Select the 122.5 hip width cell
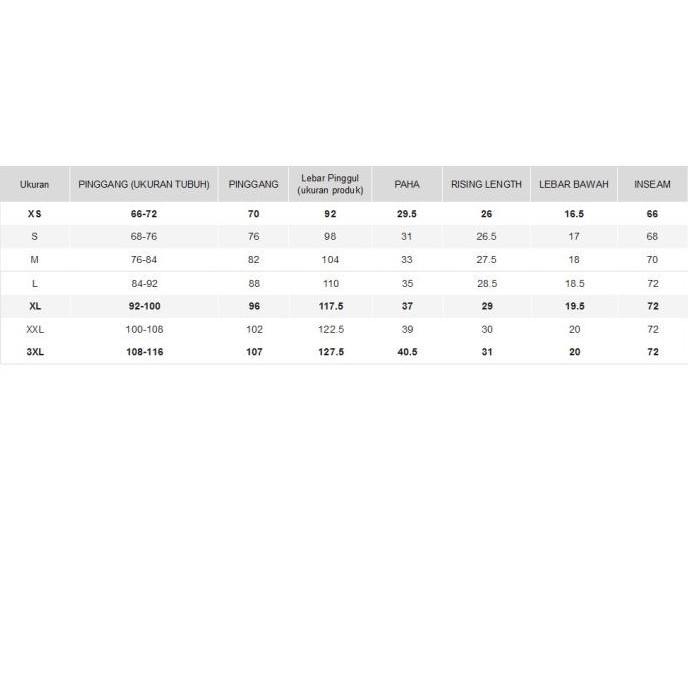This screenshot has height=688, width=688. (331, 329)
